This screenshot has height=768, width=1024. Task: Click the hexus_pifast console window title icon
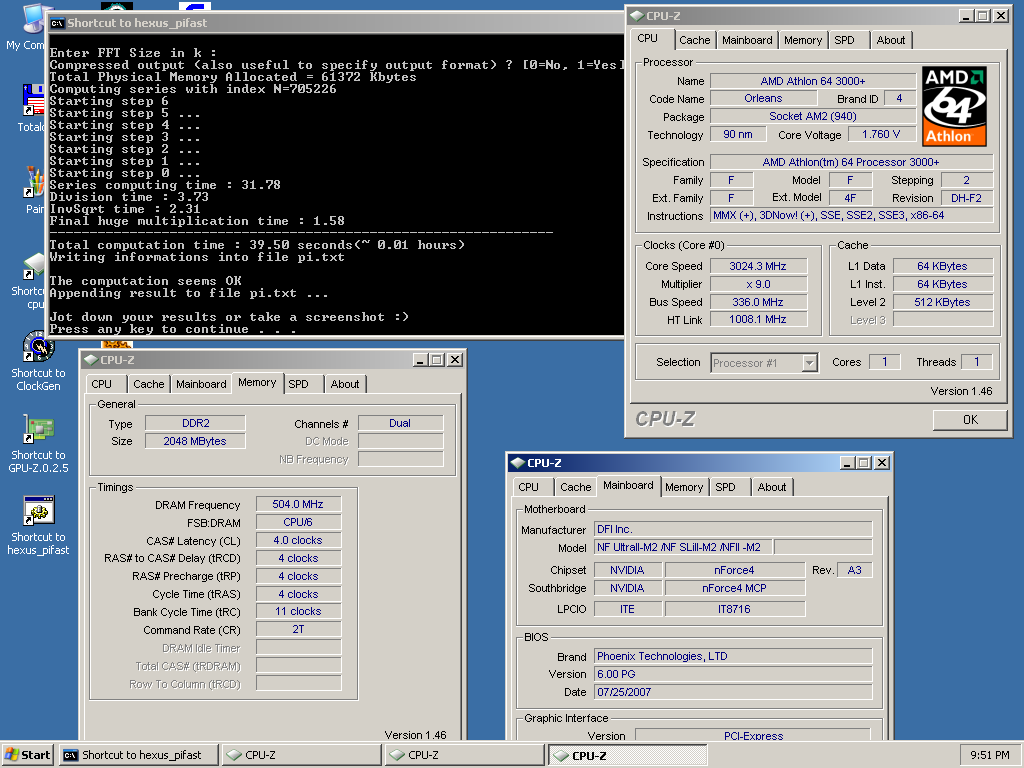tap(57, 23)
